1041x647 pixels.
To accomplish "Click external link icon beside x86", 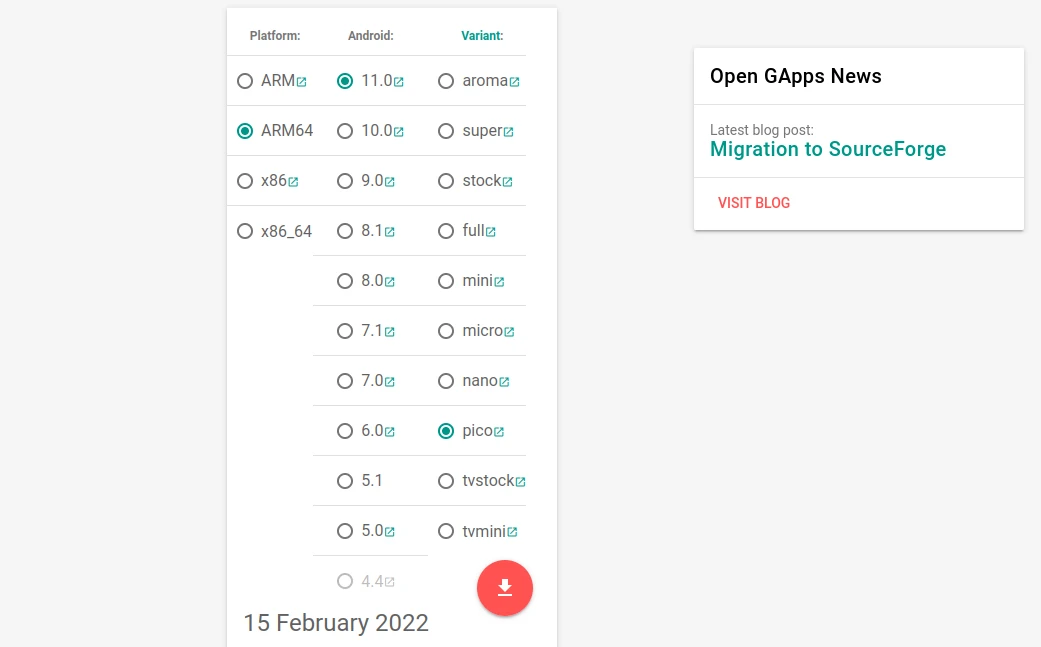I will (293, 182).
